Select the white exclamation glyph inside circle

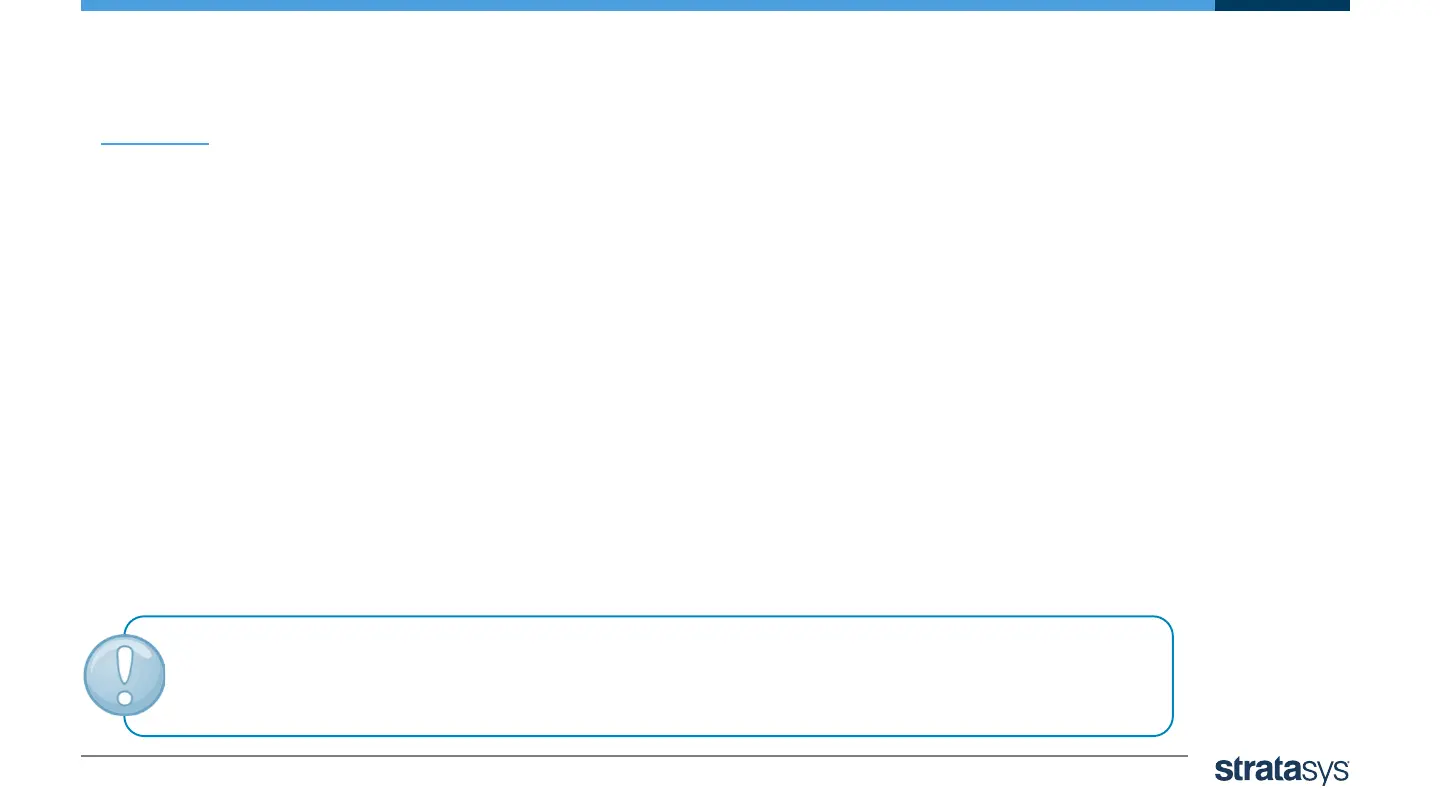click(x=124, y=675)
